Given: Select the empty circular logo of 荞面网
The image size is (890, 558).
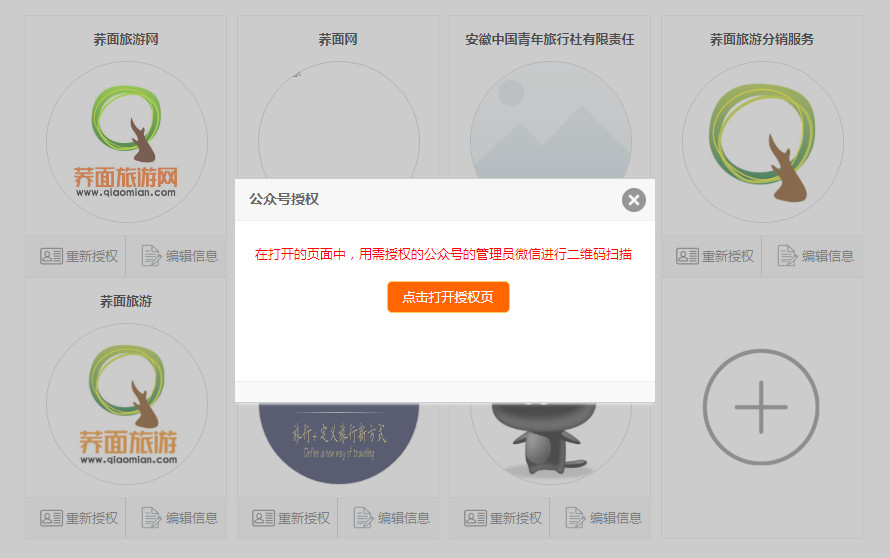Looking at the screenshot, I should click(x=339, y=120).
